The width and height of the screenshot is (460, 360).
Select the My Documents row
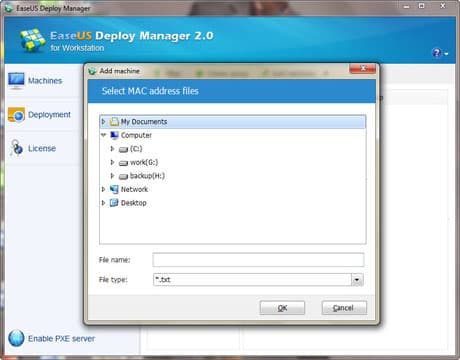click(x=233, y=122)
